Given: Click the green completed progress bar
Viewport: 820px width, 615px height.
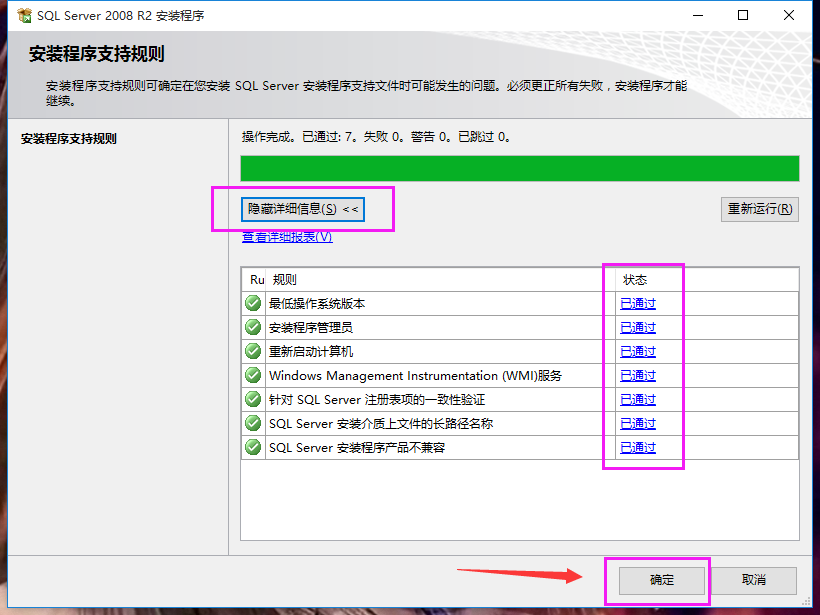Looking at the screenshot, I should [x=520, y=168].
